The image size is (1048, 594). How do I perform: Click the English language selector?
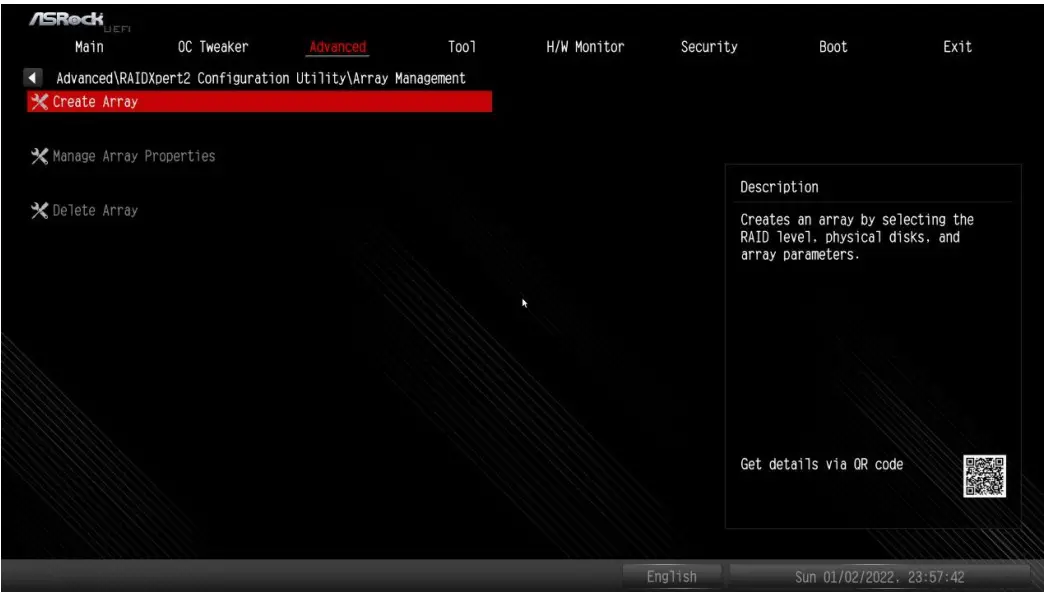672,576
